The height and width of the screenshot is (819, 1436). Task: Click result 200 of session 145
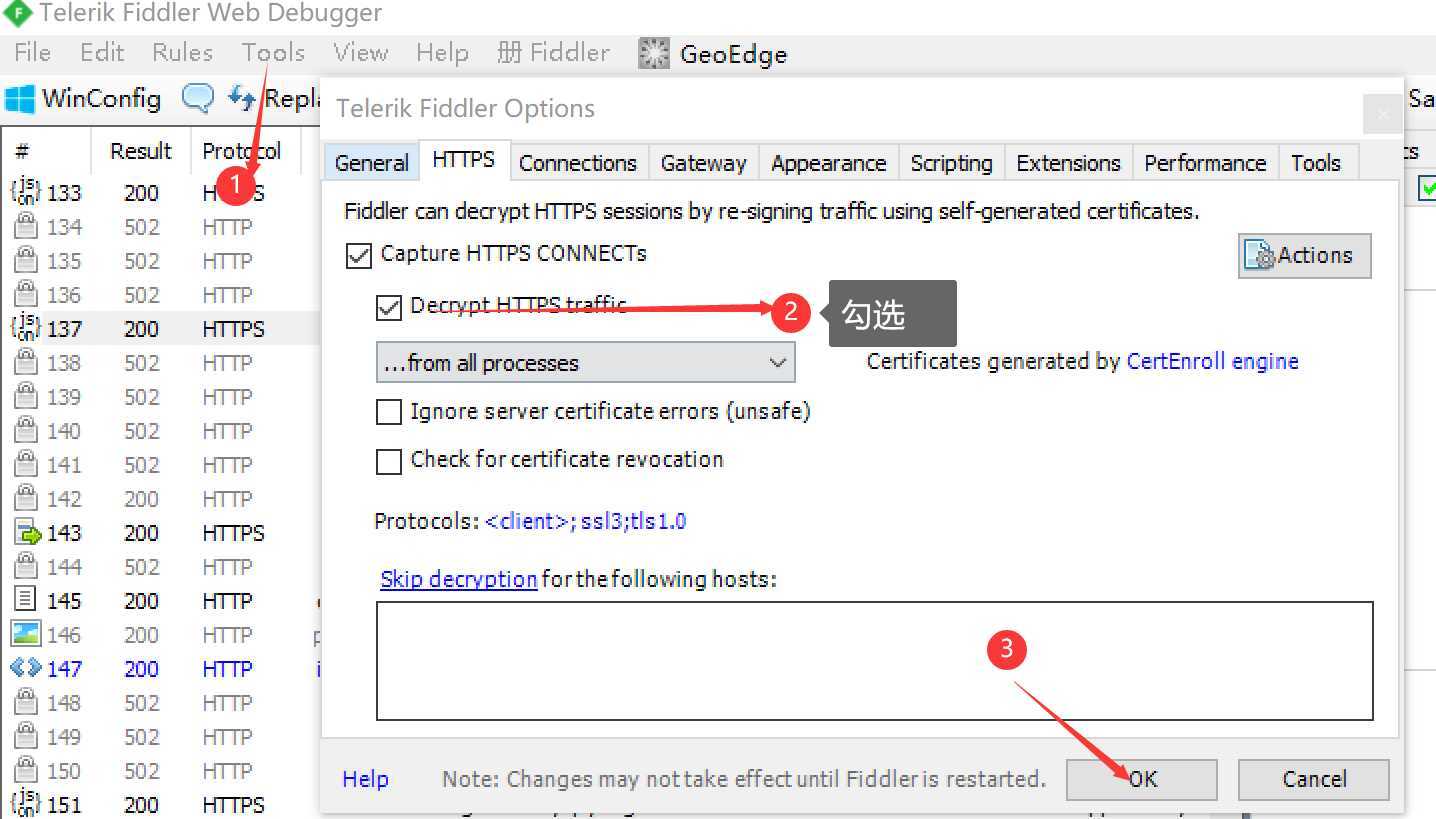coord(141,601)
